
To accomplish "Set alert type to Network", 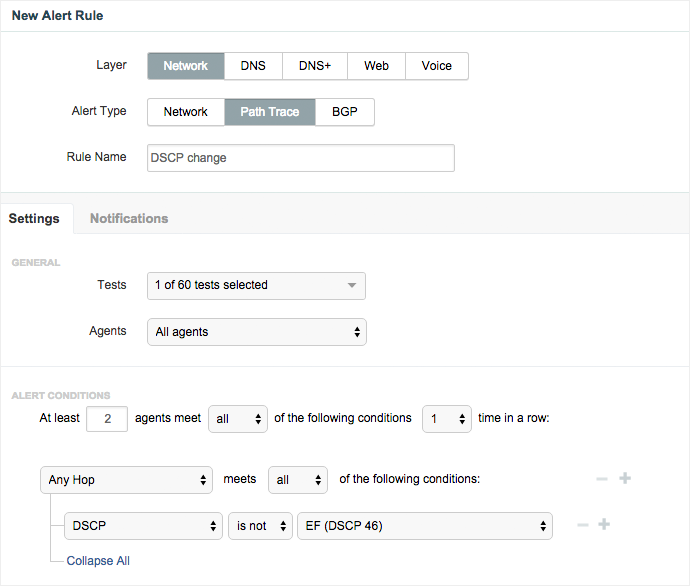I will pos(186,112).
